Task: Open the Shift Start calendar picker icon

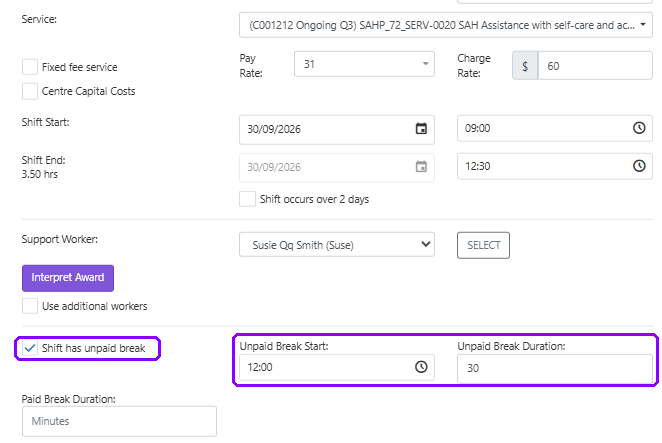Action: point(421,129)
